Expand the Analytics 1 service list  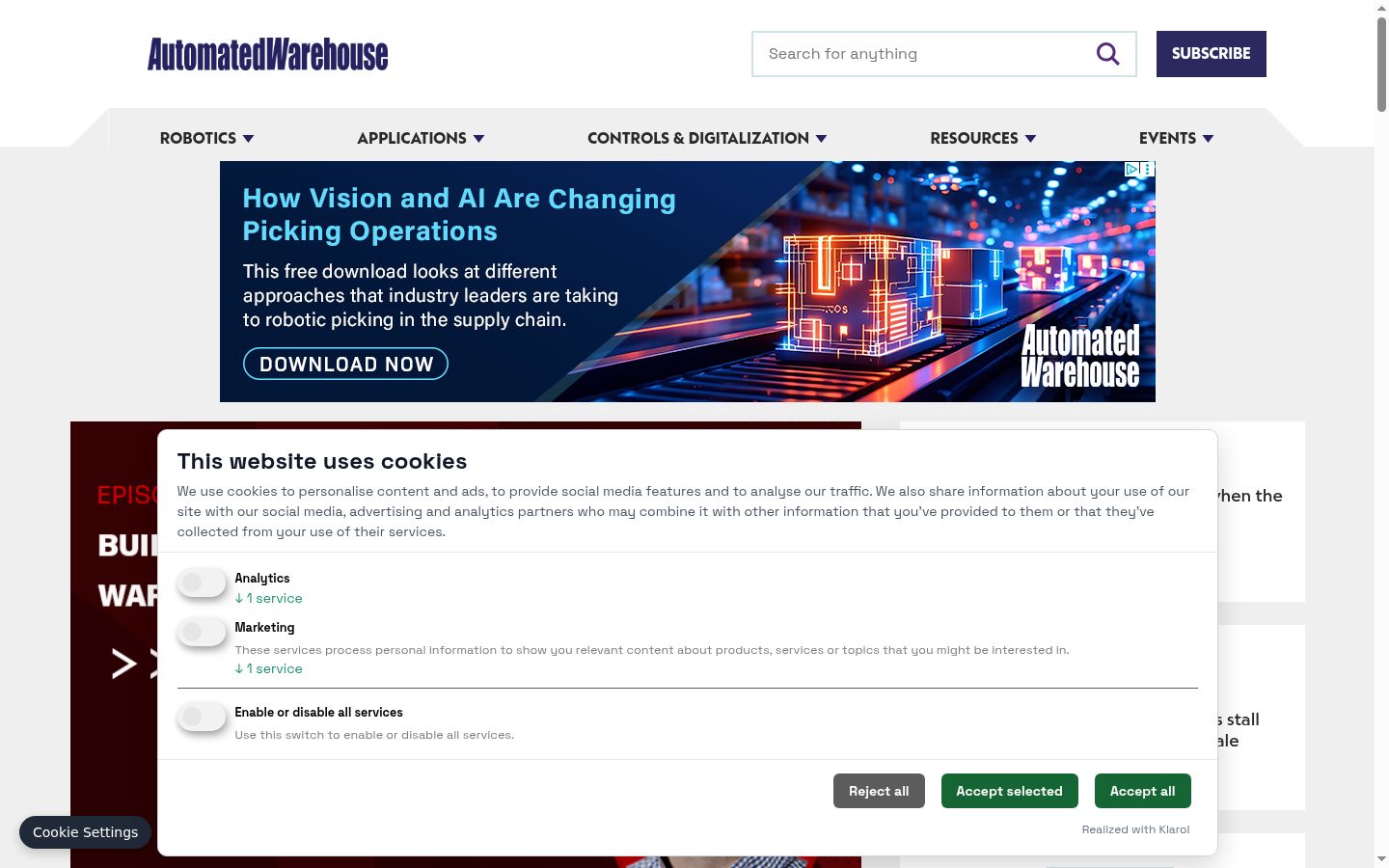click(268, 598)
